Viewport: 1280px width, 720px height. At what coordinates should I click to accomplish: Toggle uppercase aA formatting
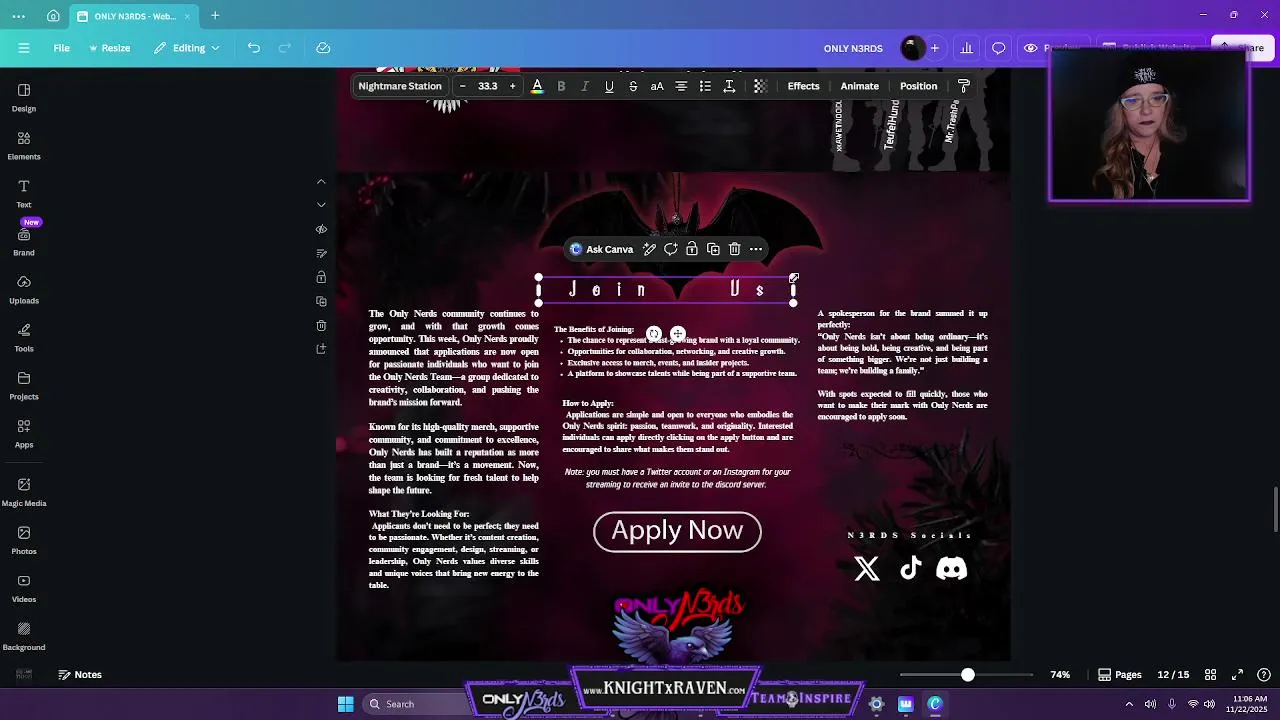coord(657,86)
